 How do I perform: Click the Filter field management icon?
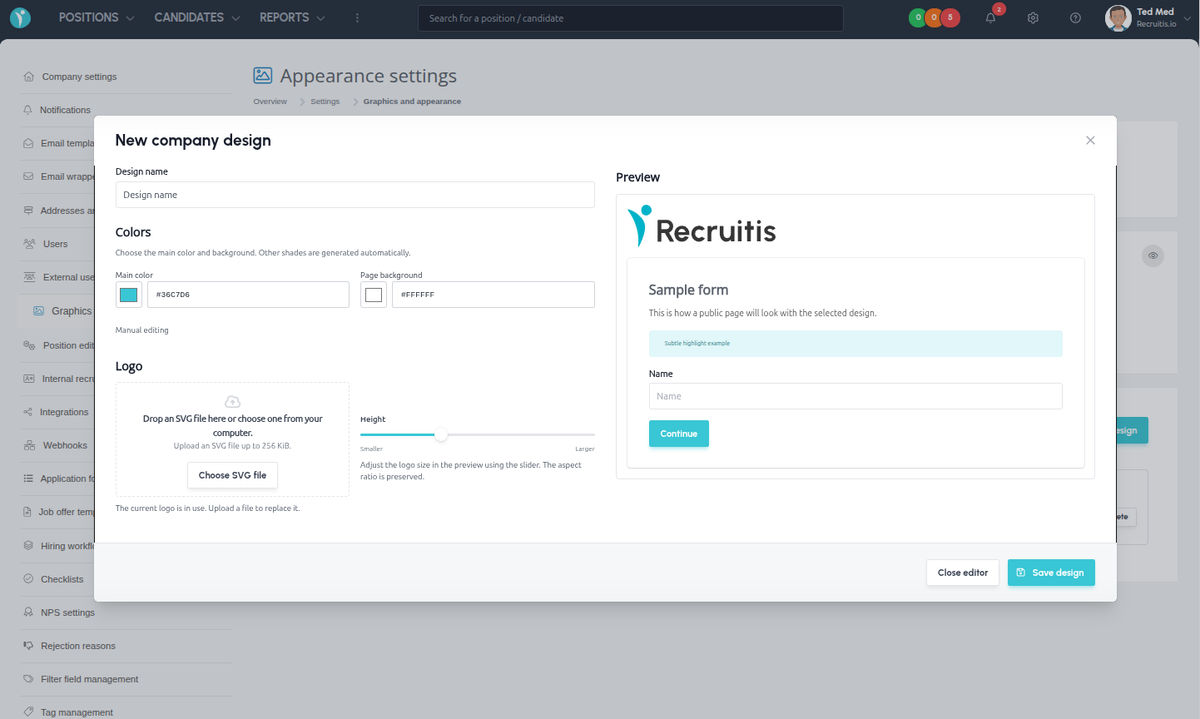click(x=29, y=679)
